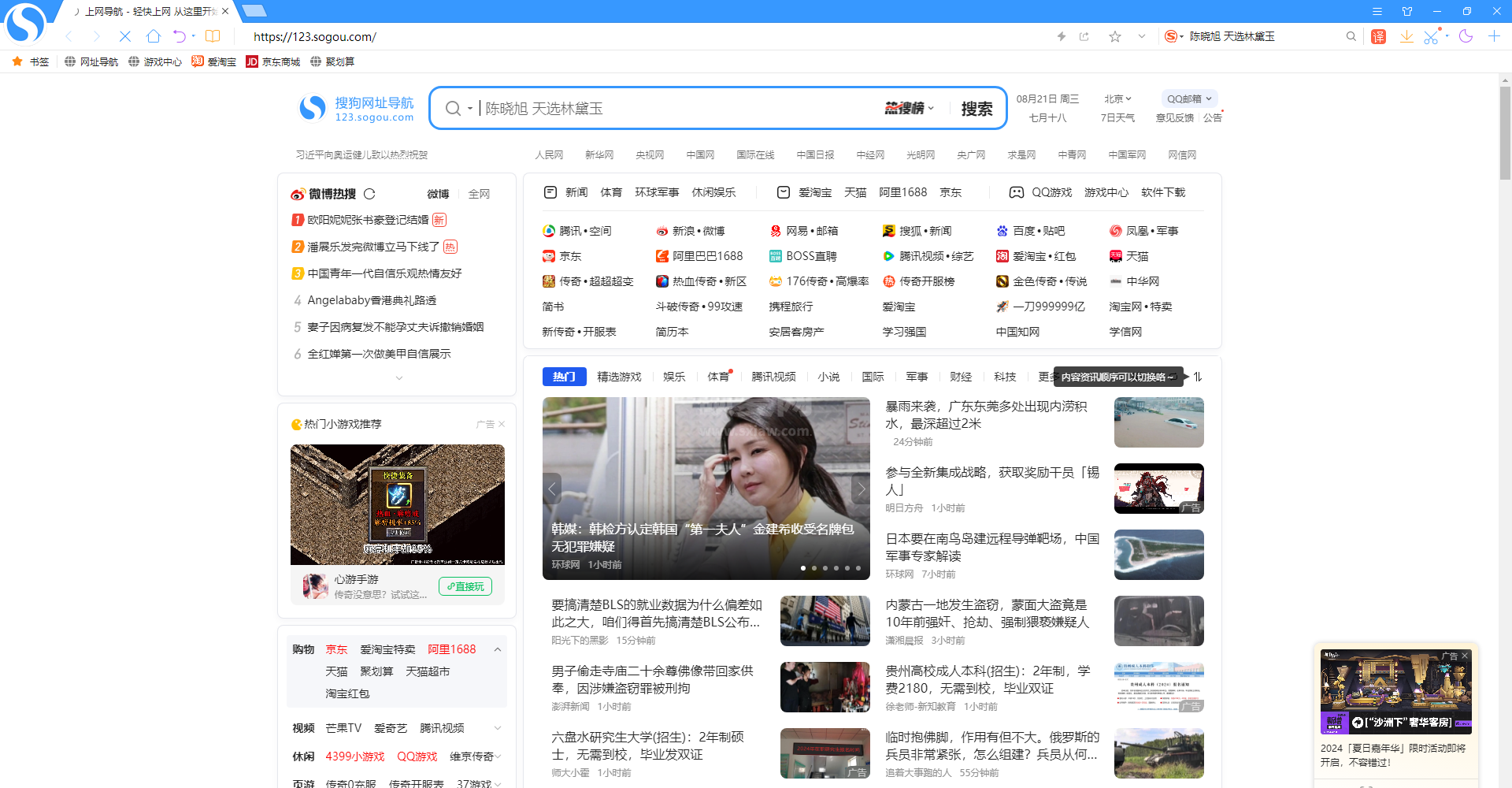Open the tank news thumbnail
Screen dimensions: 1512x788
[x=1159, y=753]
